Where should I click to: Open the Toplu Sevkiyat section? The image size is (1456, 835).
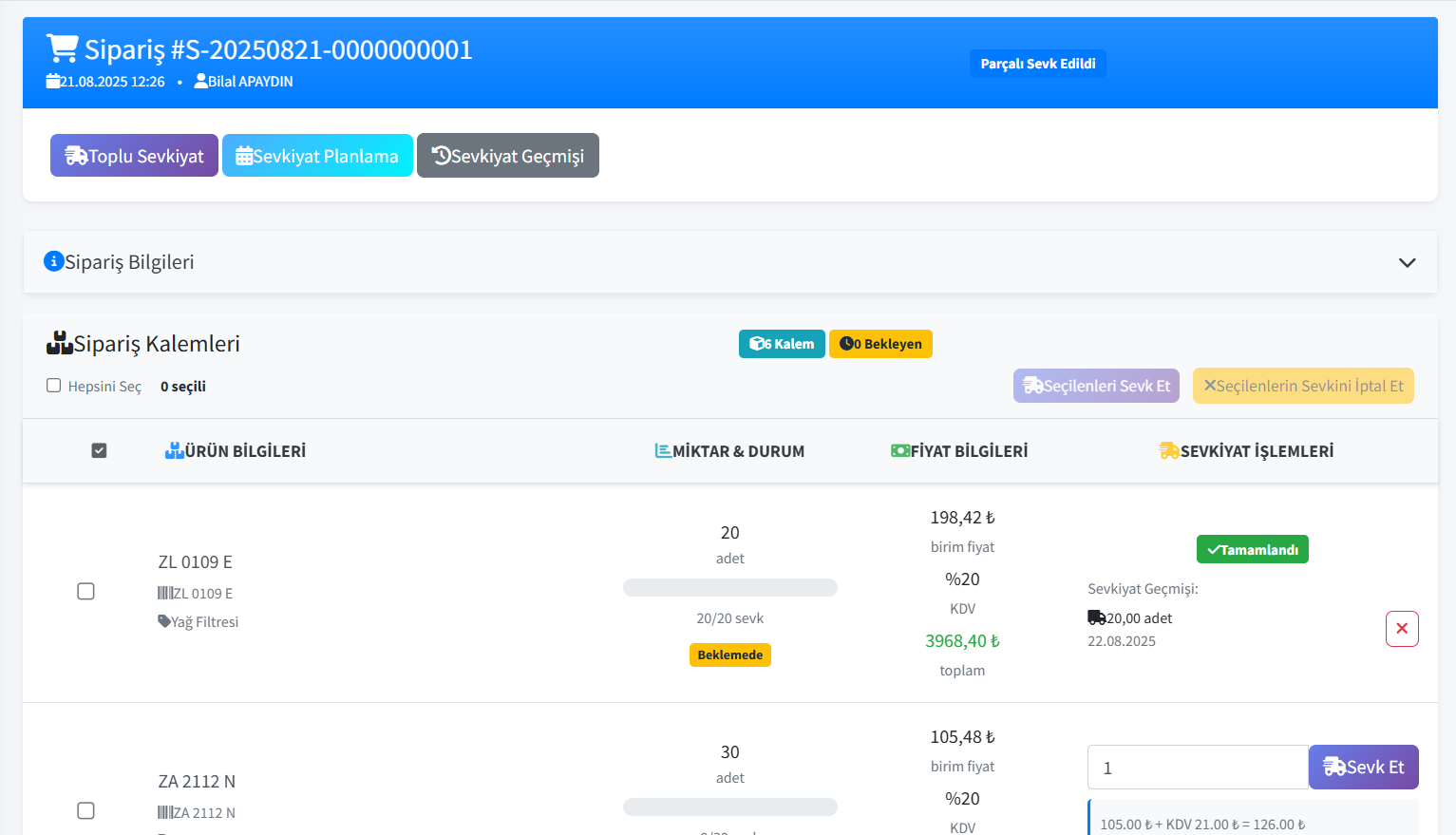tap(134, 156)
